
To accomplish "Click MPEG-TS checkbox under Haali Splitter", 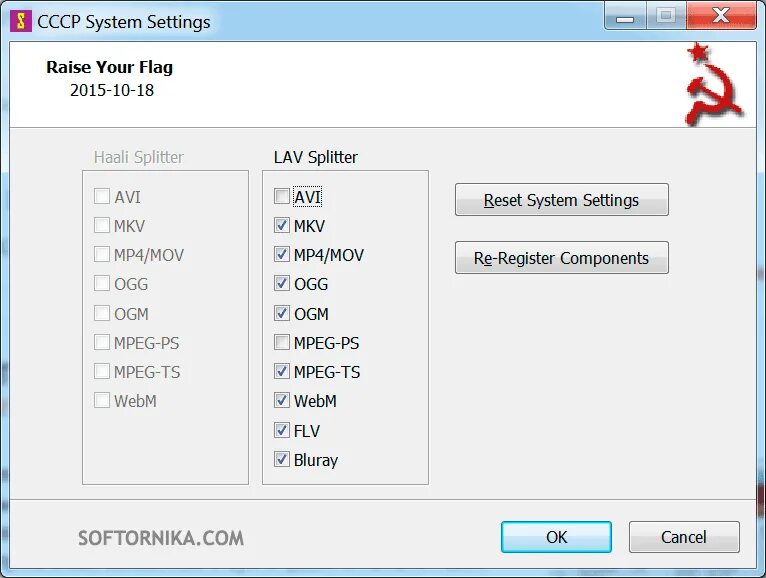I will click(x=102, y=371).
